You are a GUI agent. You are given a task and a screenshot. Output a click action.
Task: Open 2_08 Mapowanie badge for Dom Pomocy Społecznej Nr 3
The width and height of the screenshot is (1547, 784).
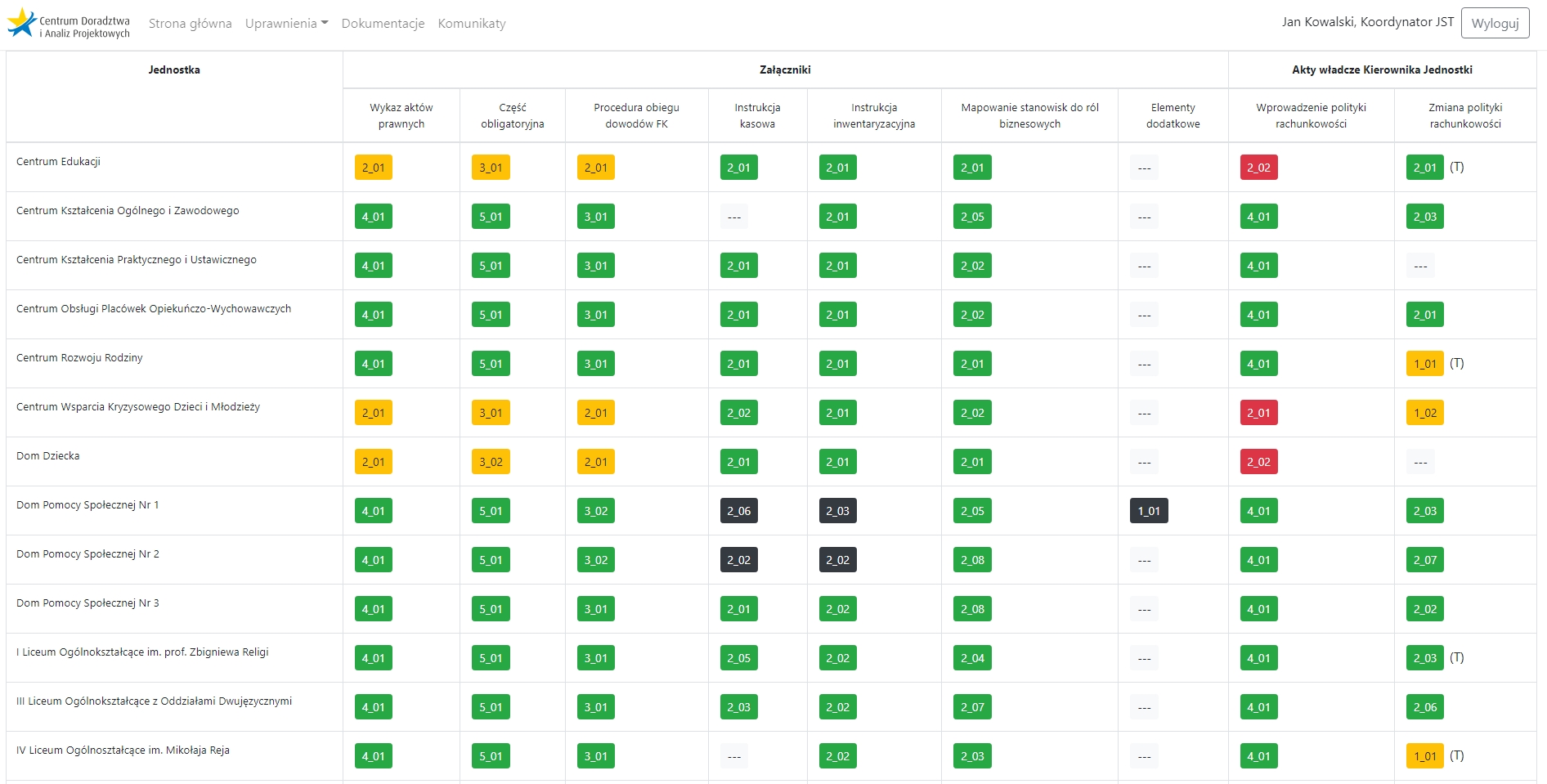[x=972, y=609]
